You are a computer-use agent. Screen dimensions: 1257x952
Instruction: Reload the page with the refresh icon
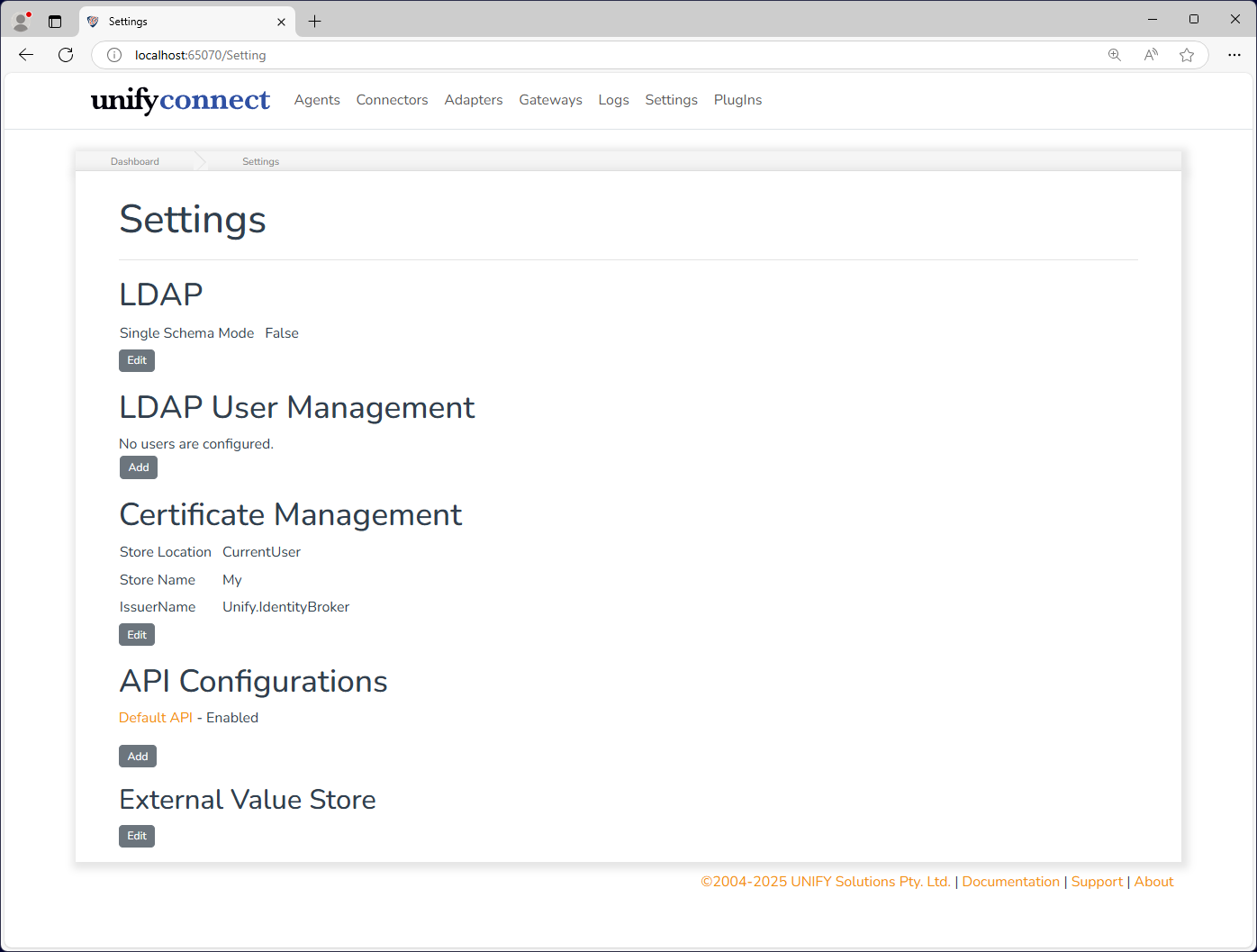point(66,55)
